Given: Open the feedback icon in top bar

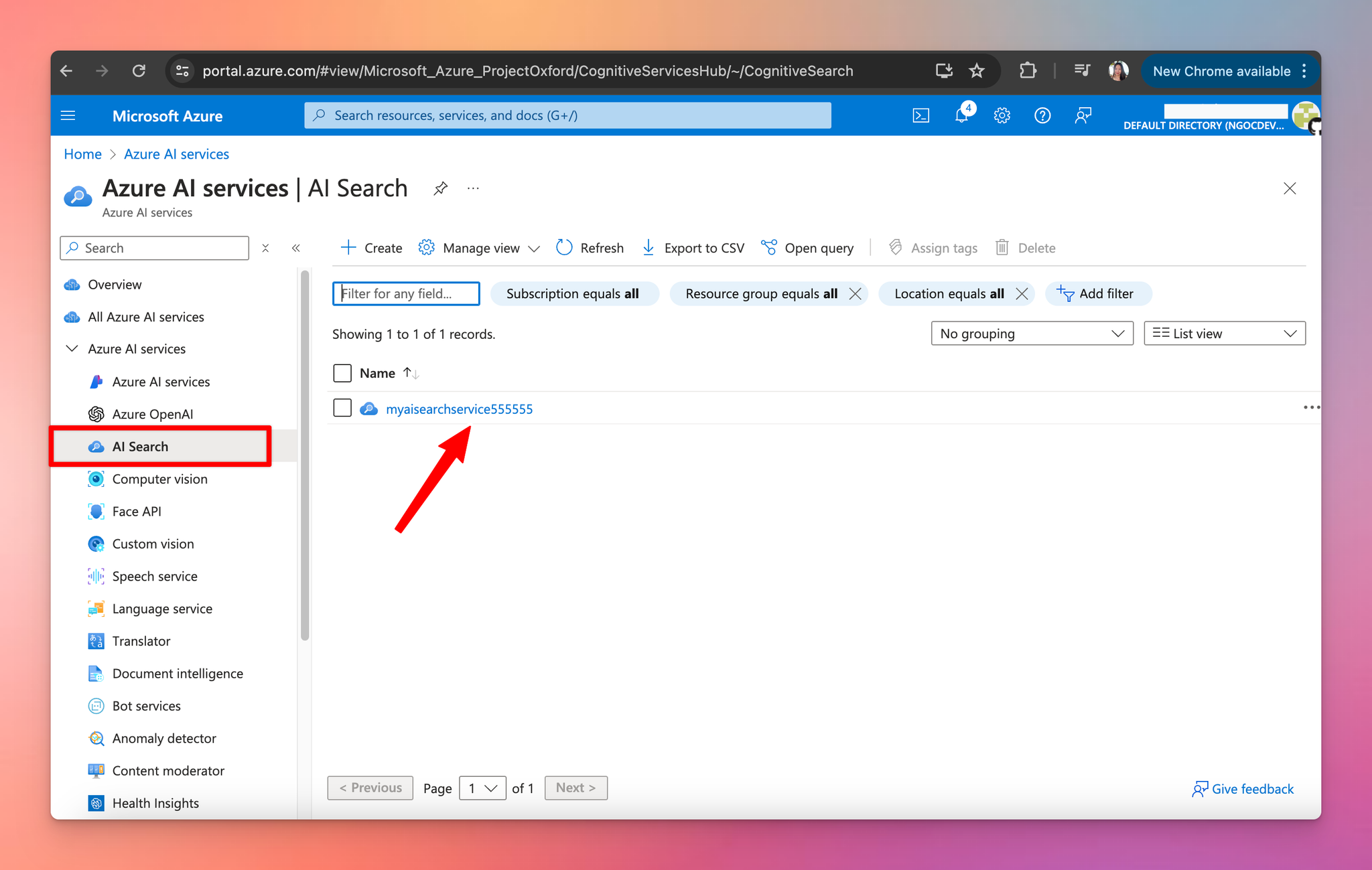Looking at the screenshot, I should (1083, 116).
